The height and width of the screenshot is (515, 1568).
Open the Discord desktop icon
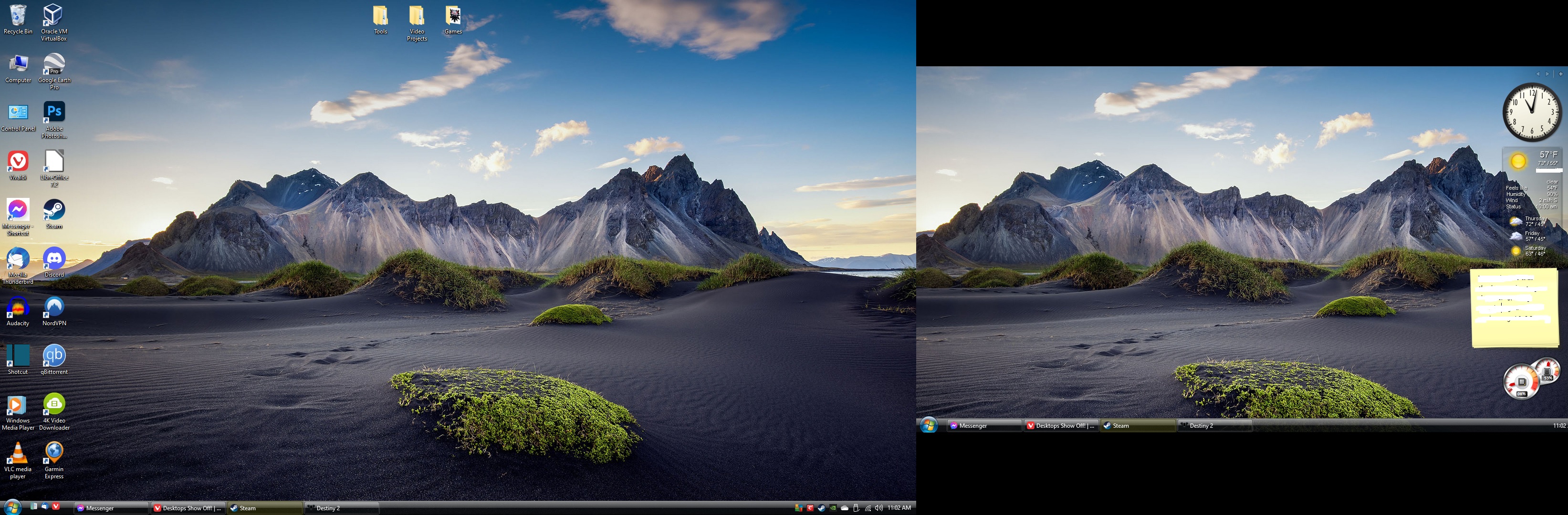[53, 258]
